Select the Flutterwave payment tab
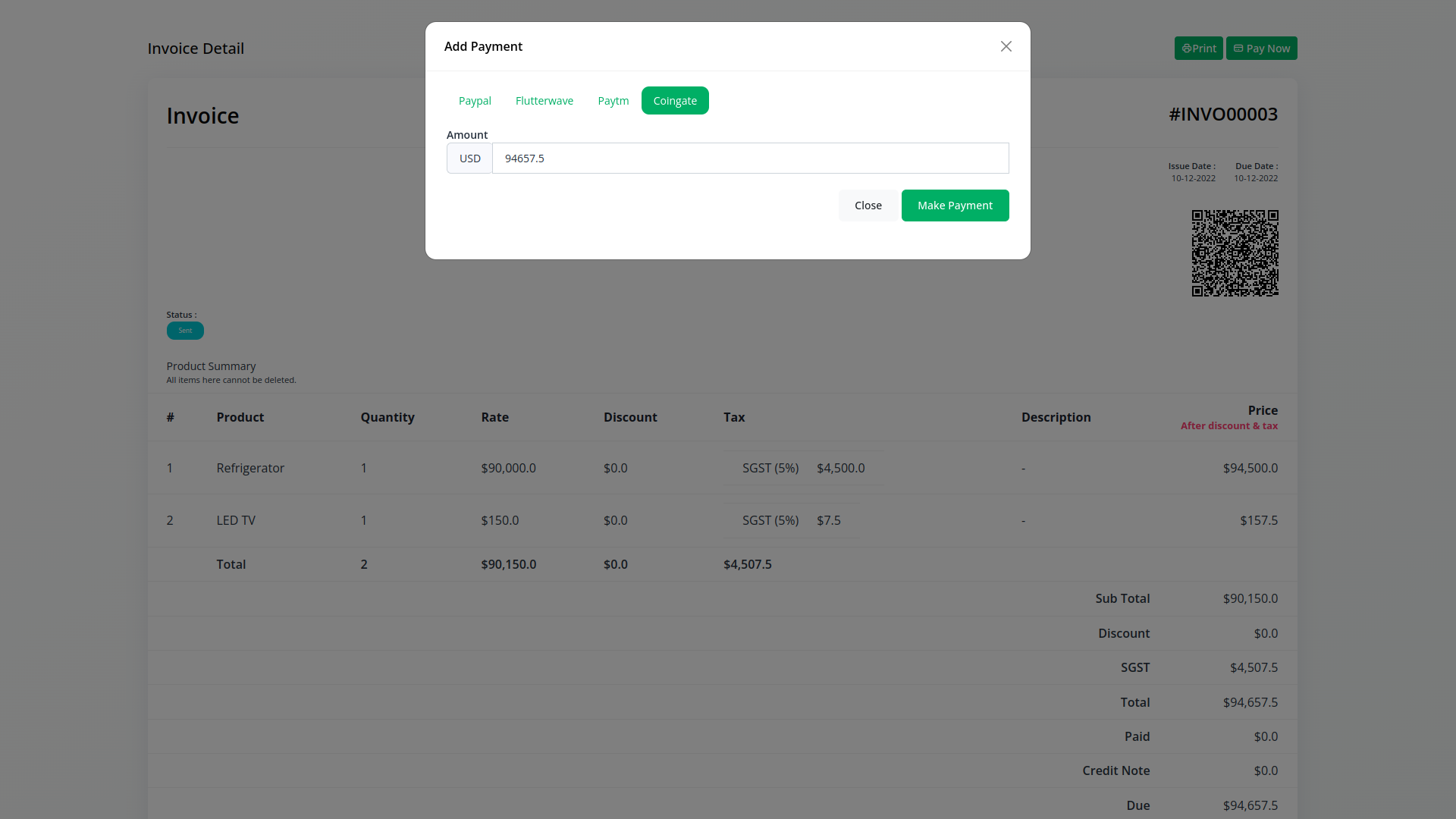The image size is (1456, 819). click(x=544, y=101)
